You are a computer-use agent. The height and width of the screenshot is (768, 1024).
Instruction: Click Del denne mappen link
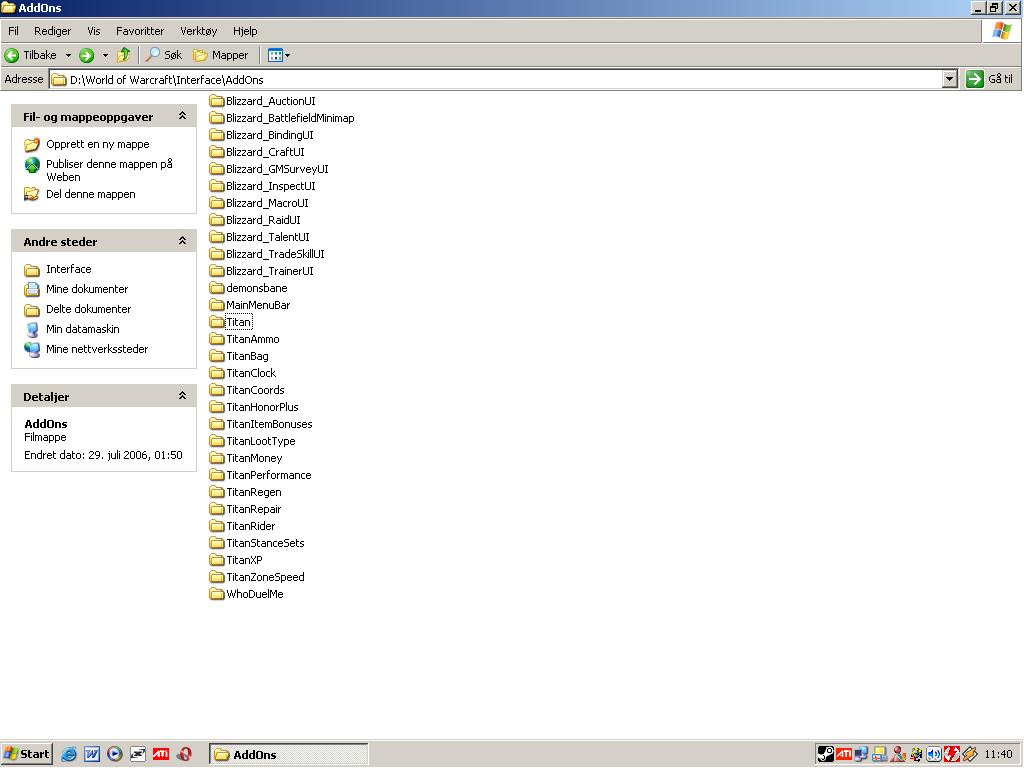(x=90, y=194)
